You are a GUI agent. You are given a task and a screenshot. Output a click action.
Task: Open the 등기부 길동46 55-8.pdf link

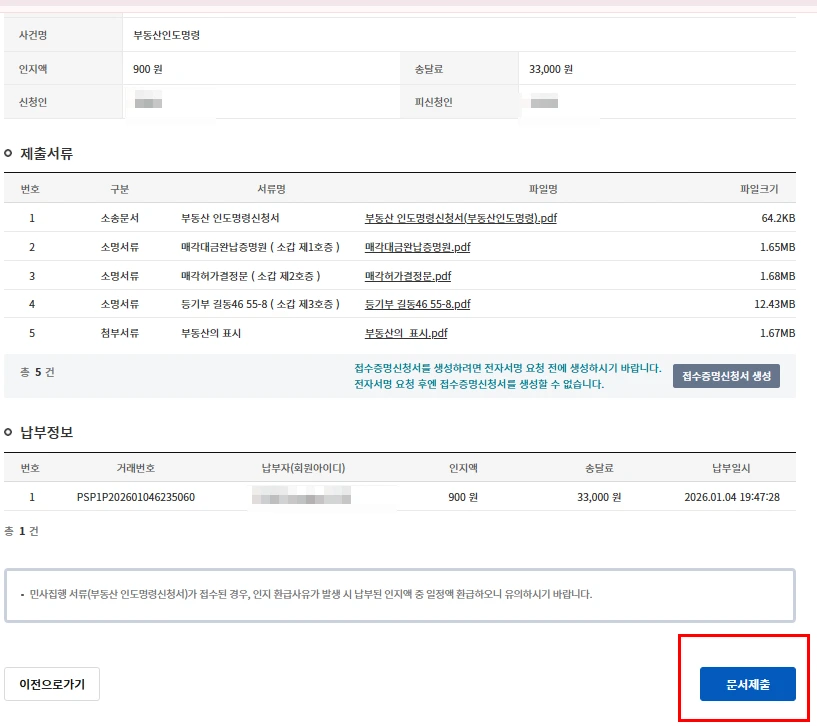tap(417, 304)
